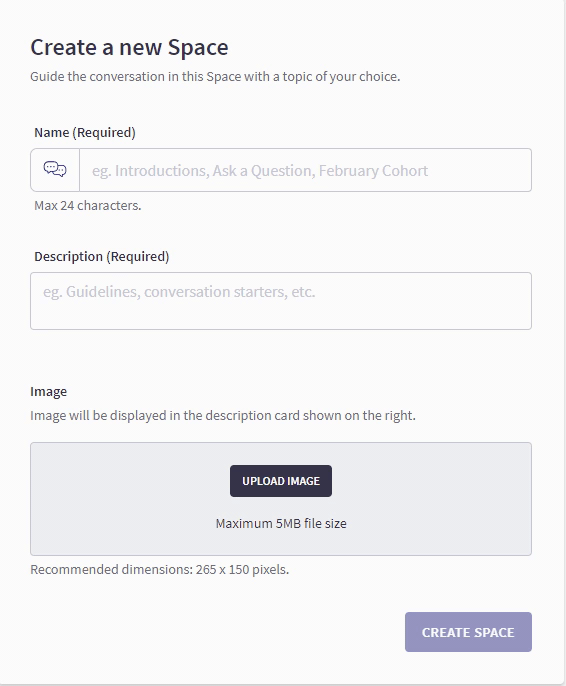Click the icon box beside the Name input

pyautogui.click(x=55, y=170)
